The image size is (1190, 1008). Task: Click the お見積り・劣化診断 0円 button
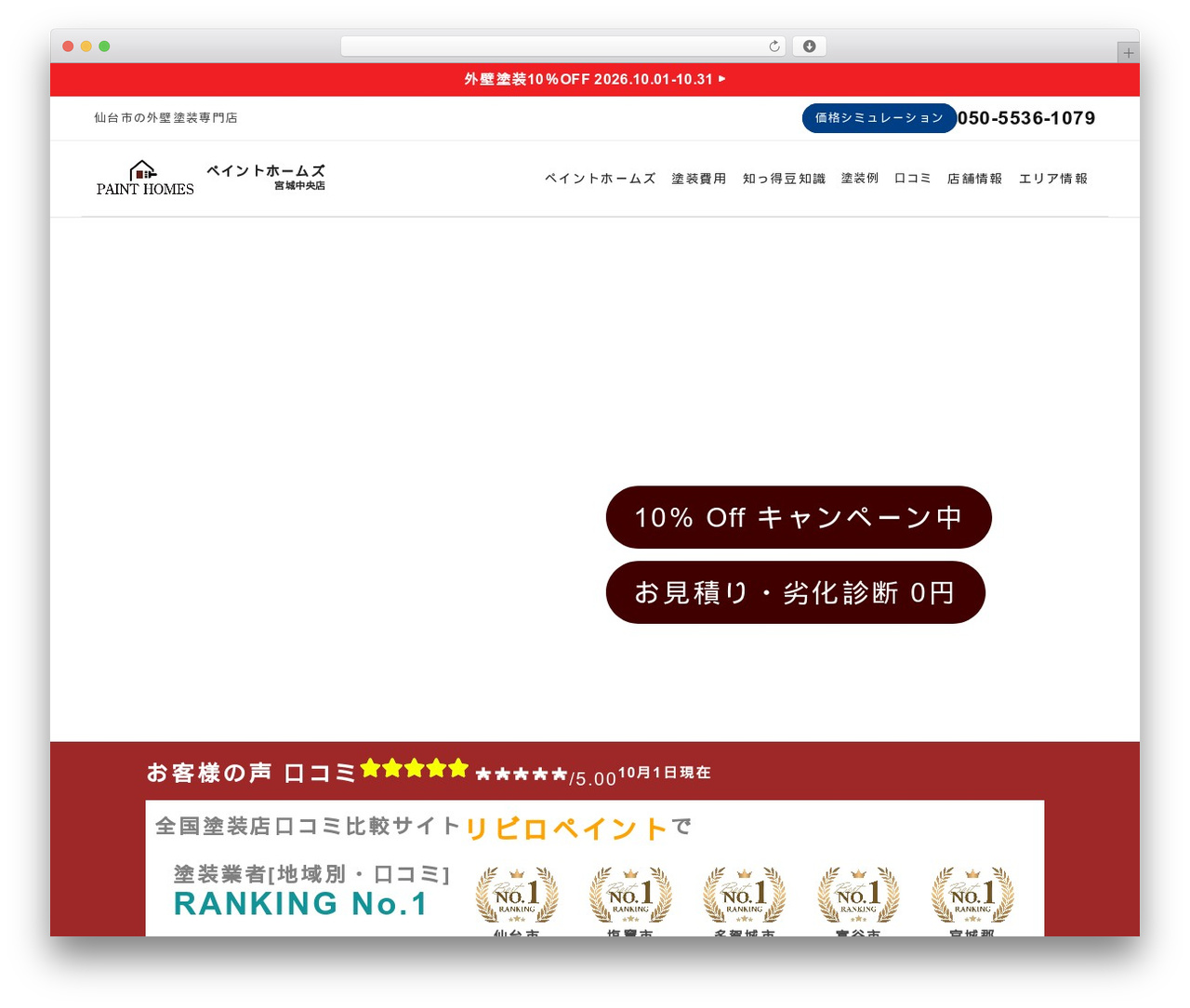pos(796,592)
